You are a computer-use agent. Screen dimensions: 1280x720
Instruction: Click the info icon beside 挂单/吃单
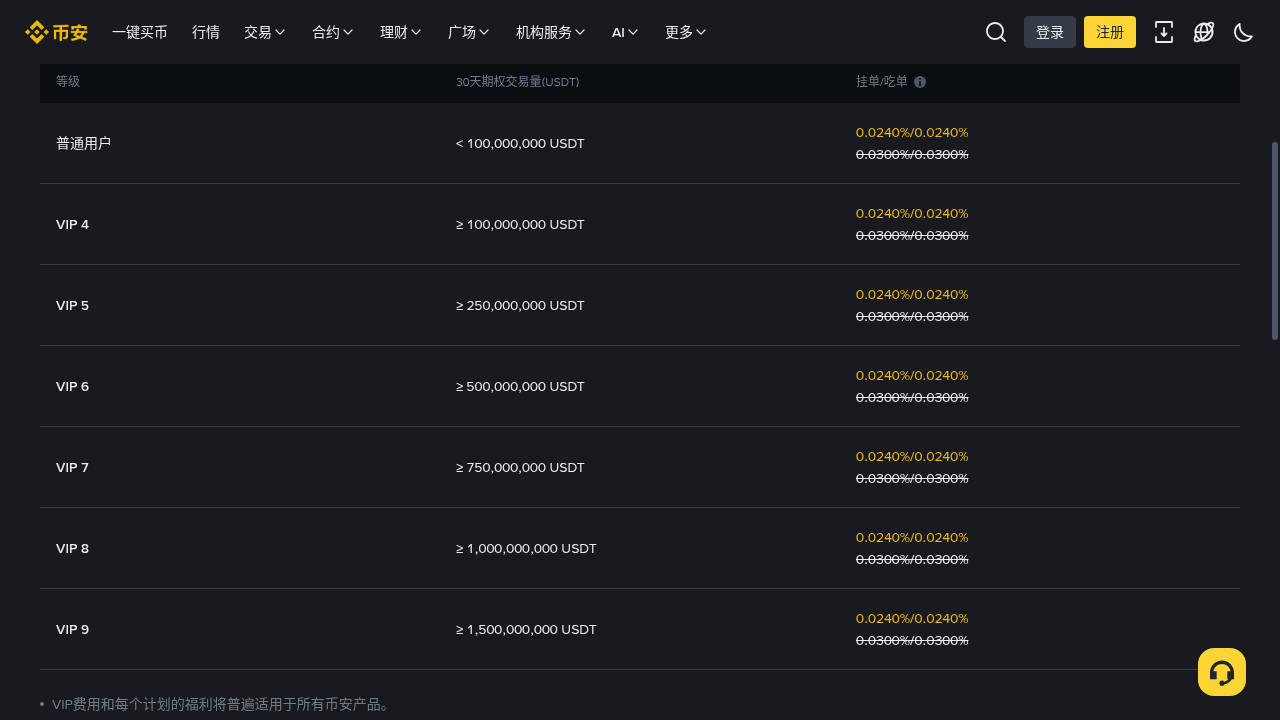pos(920,82)
